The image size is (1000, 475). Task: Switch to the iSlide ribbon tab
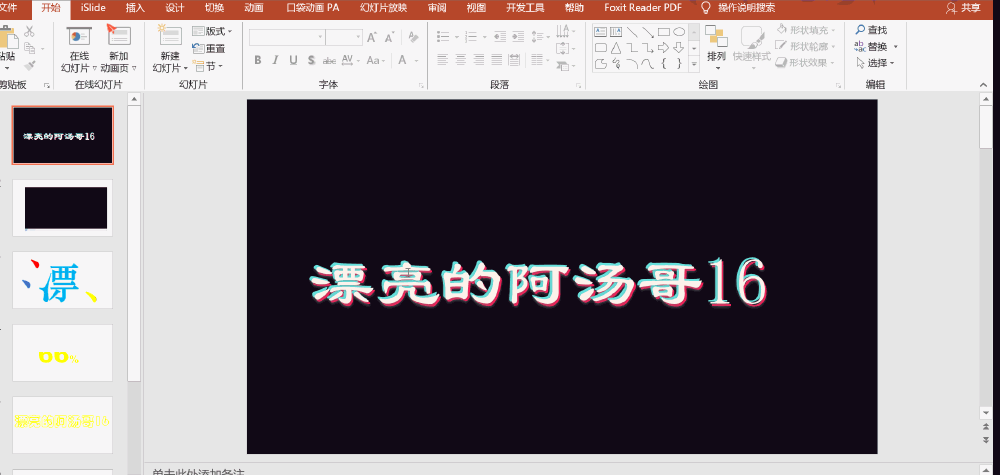pyautogui.click(x=93, y=8)
